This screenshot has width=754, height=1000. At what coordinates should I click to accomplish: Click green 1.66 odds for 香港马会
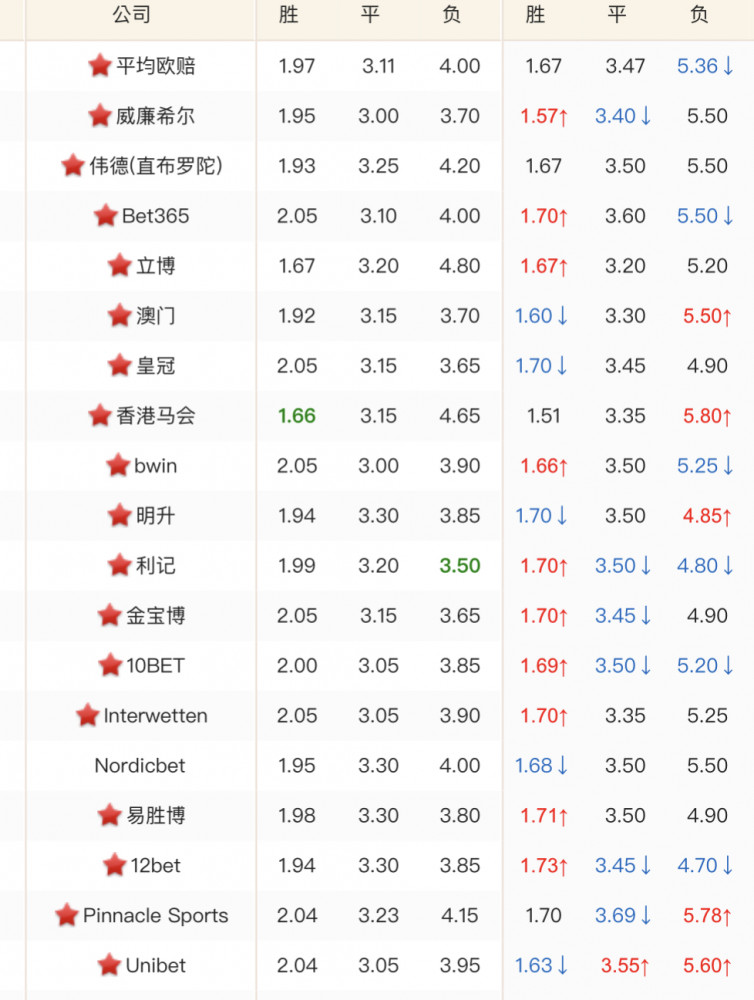point(297,416)
